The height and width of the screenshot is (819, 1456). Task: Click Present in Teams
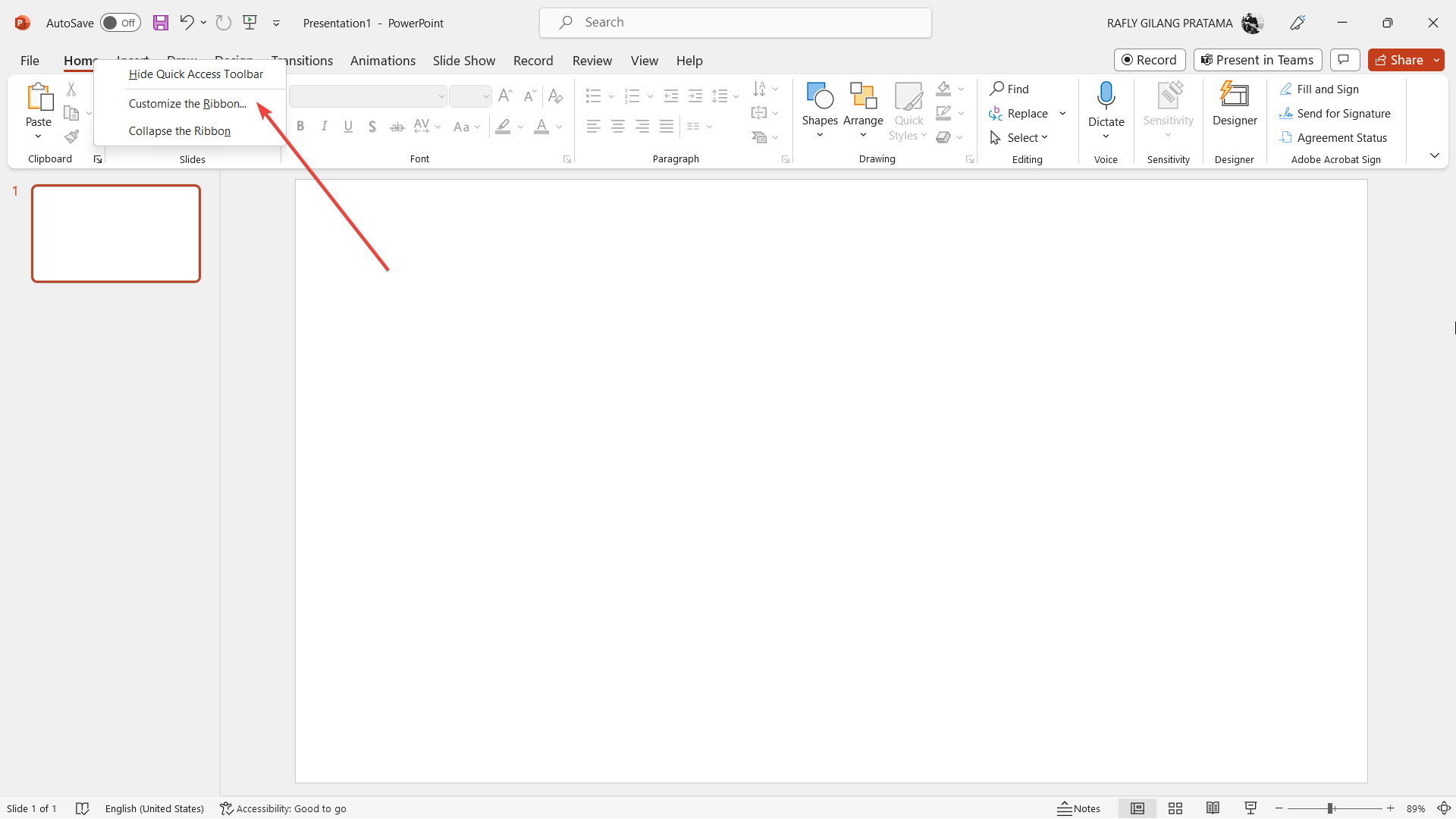click(x=1257, y=60)
